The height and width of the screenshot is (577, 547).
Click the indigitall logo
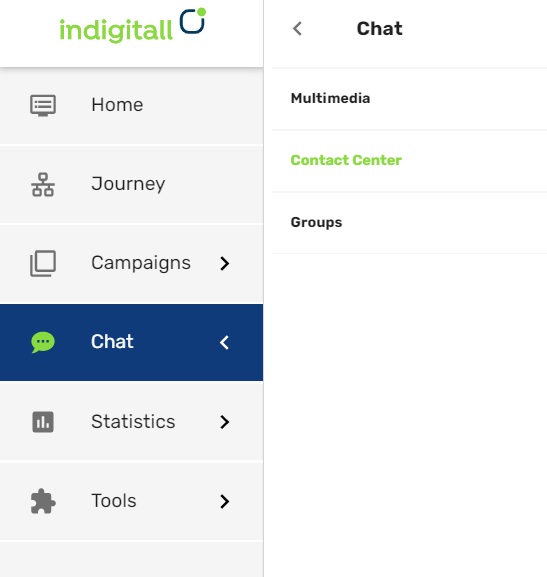tap(133, 25)
